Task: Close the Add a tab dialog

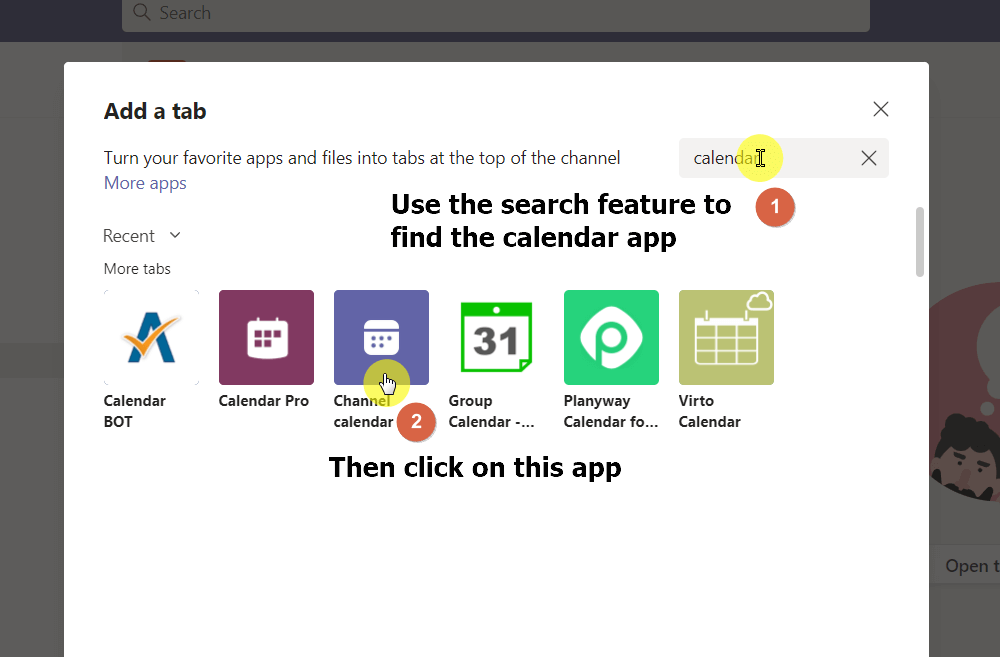Action: point(881,109)
